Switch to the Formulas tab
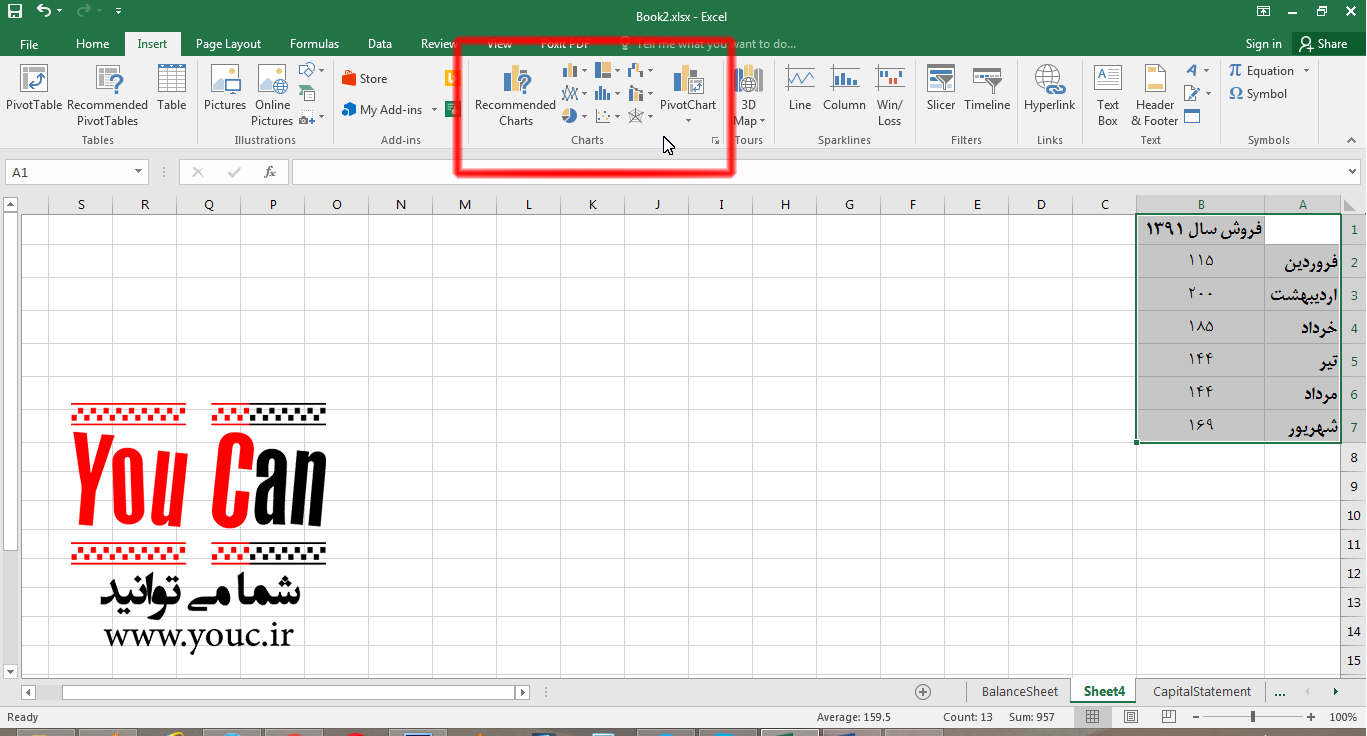The height and width of the screenshot is (736, 1367). coord(314,44)
